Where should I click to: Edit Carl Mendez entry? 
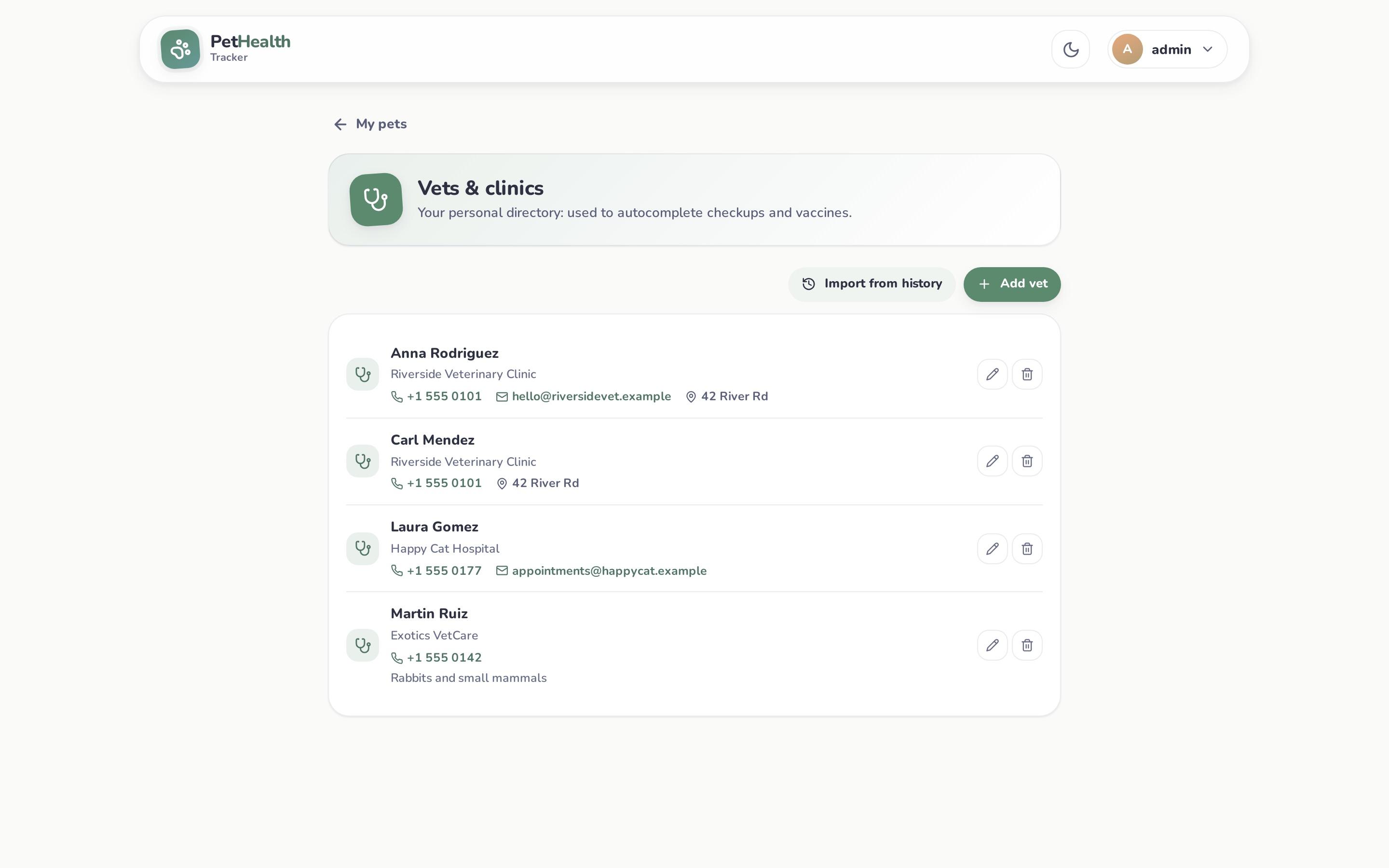point(993,461)
